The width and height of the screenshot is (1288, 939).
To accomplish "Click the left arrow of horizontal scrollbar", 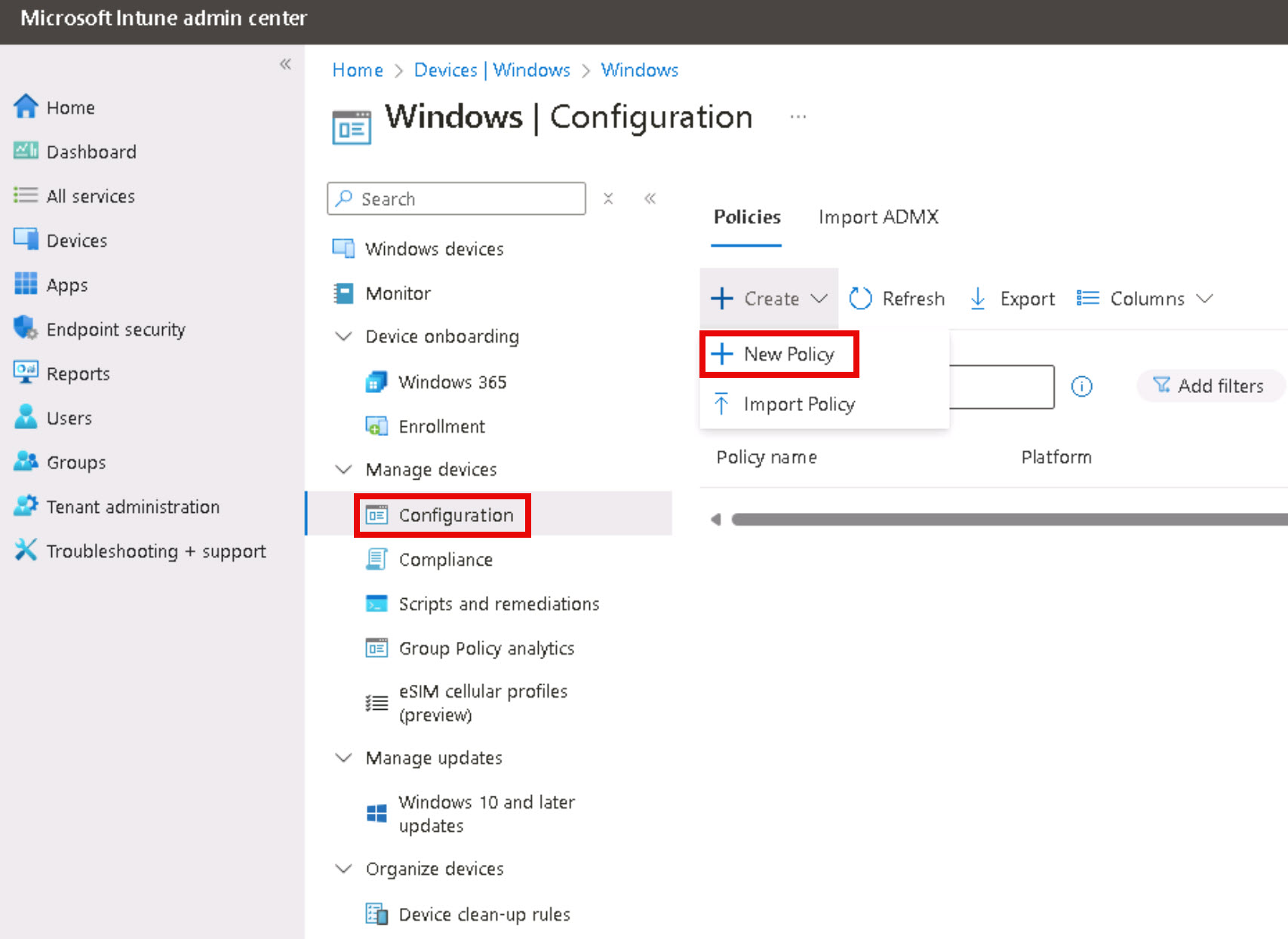I will click(x=716, y=519).
